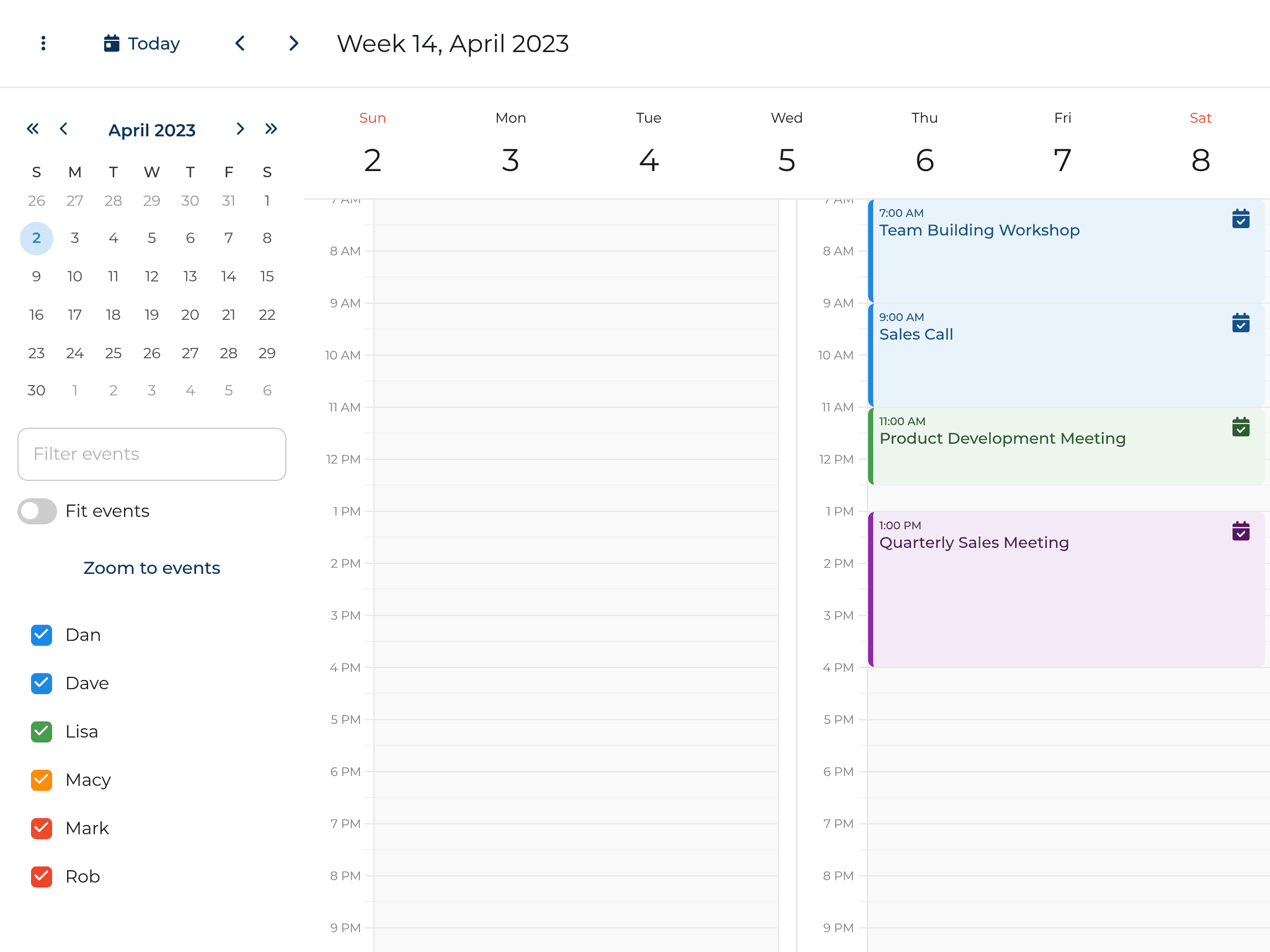Click the Filter events input field
Image resolution: width=1270 pixels, height=952 pixels.
[x=152, y=454]
